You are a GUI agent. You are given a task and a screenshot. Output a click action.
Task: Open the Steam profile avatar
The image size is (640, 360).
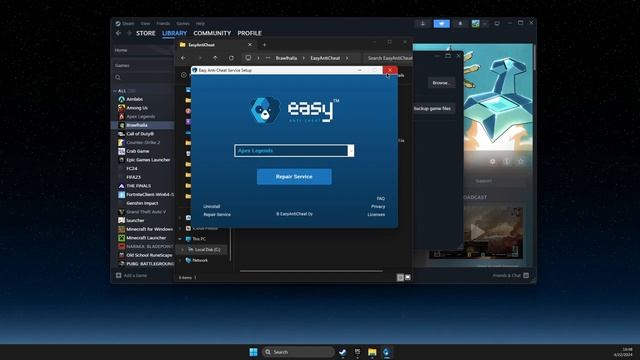point(476,24)
